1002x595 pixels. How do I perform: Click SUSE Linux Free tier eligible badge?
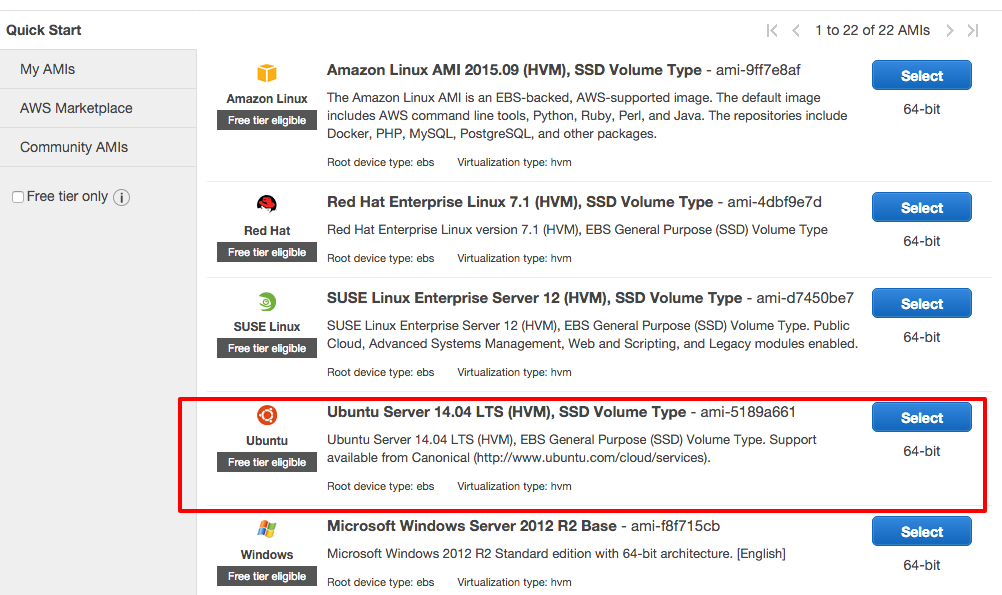click(x=266, y=348)
